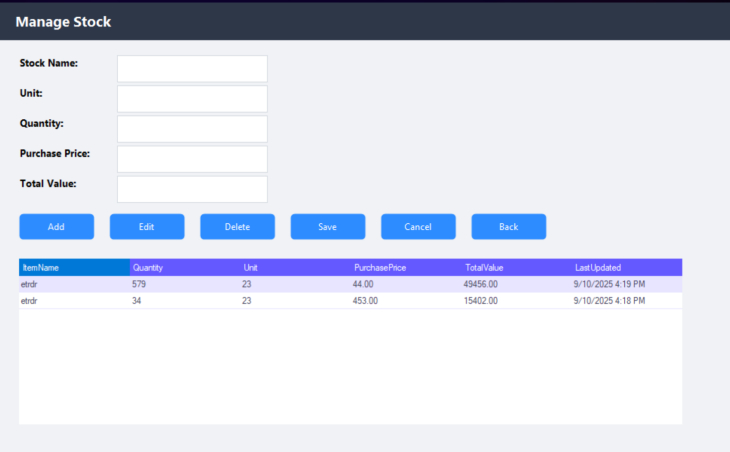Click the LastUpdated column header
This screenshot has height=452, width=730.
(x=626, y=268)
